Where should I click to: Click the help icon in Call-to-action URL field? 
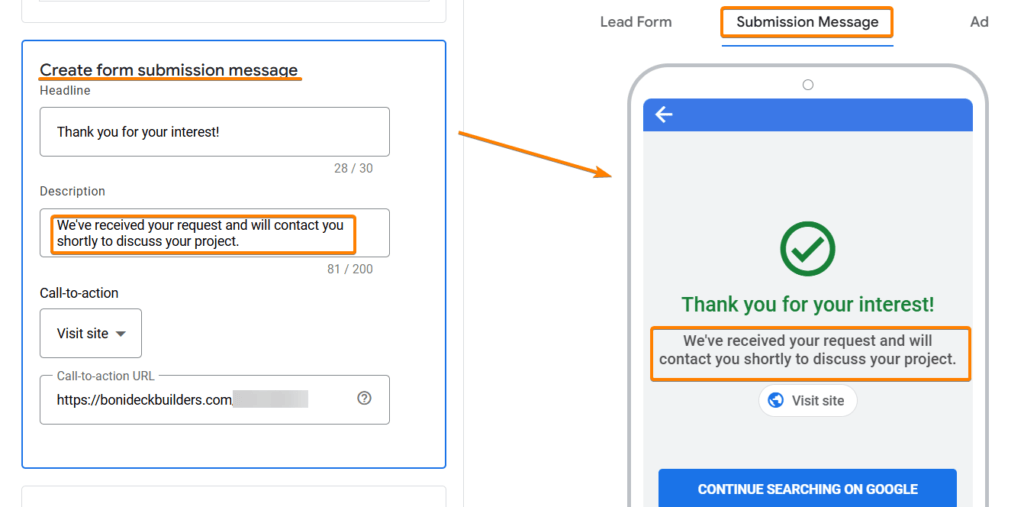364,398
